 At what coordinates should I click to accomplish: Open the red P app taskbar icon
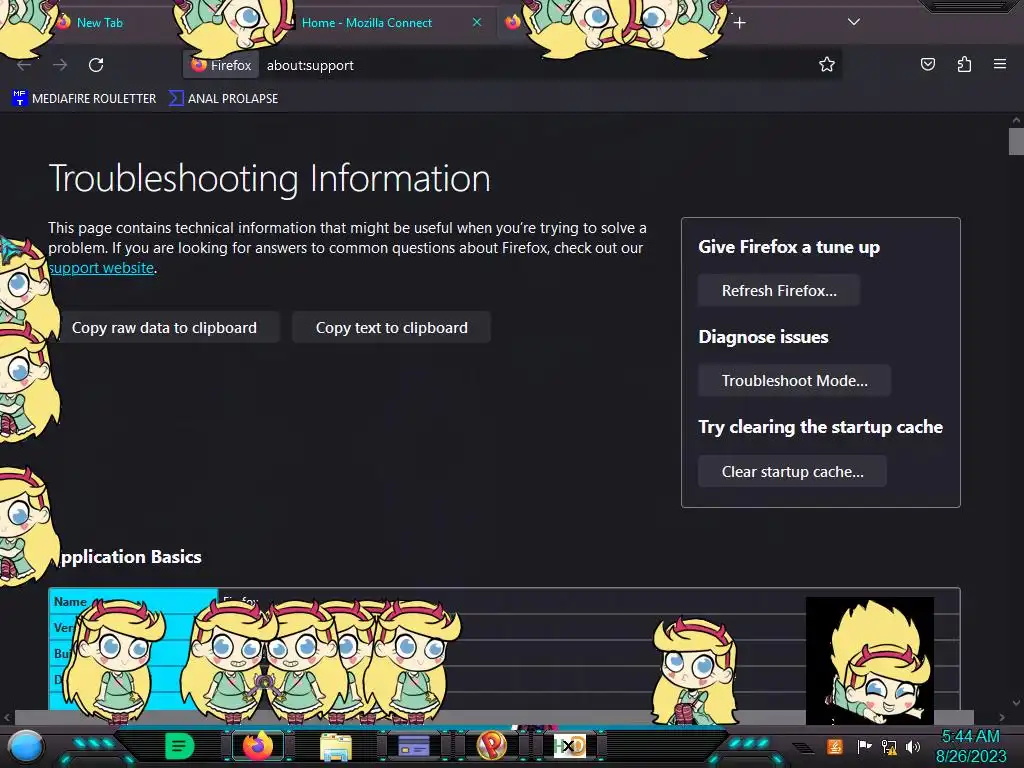click(x=491, y=746)
